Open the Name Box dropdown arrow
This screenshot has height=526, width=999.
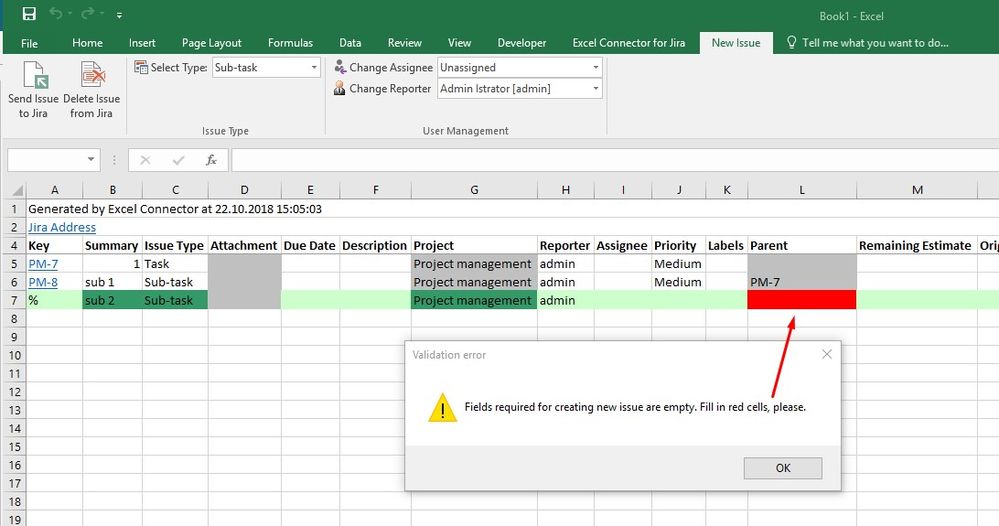pyautogui.click(x=91, y=159)
